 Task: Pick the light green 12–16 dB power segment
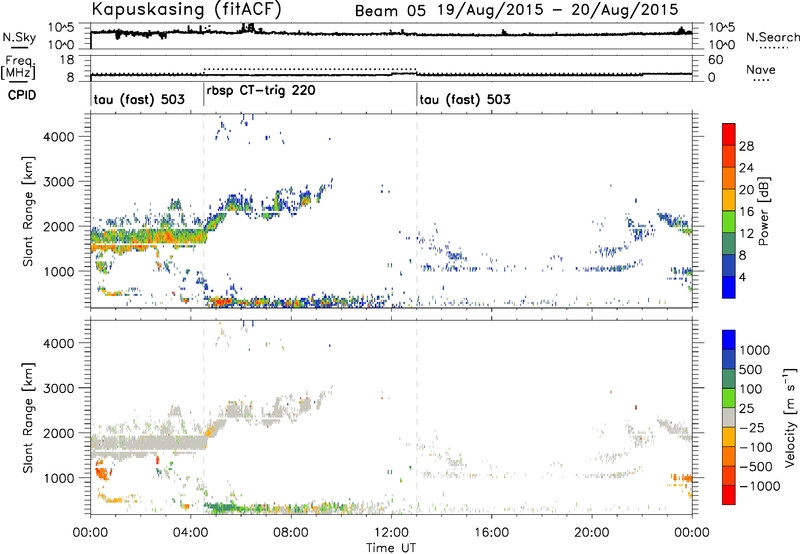(x=729, y=222)
